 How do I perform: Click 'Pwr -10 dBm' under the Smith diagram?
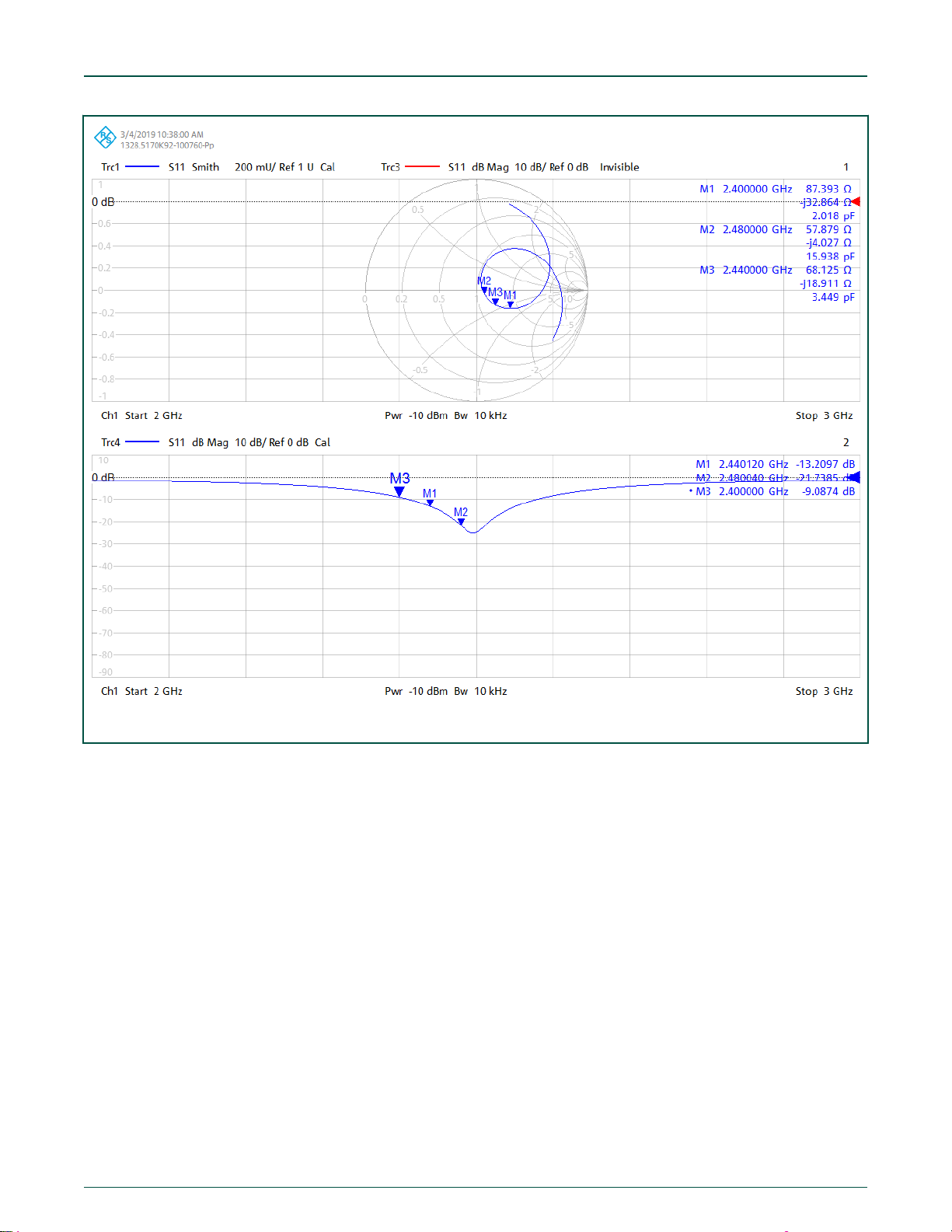tap(417, 416)
